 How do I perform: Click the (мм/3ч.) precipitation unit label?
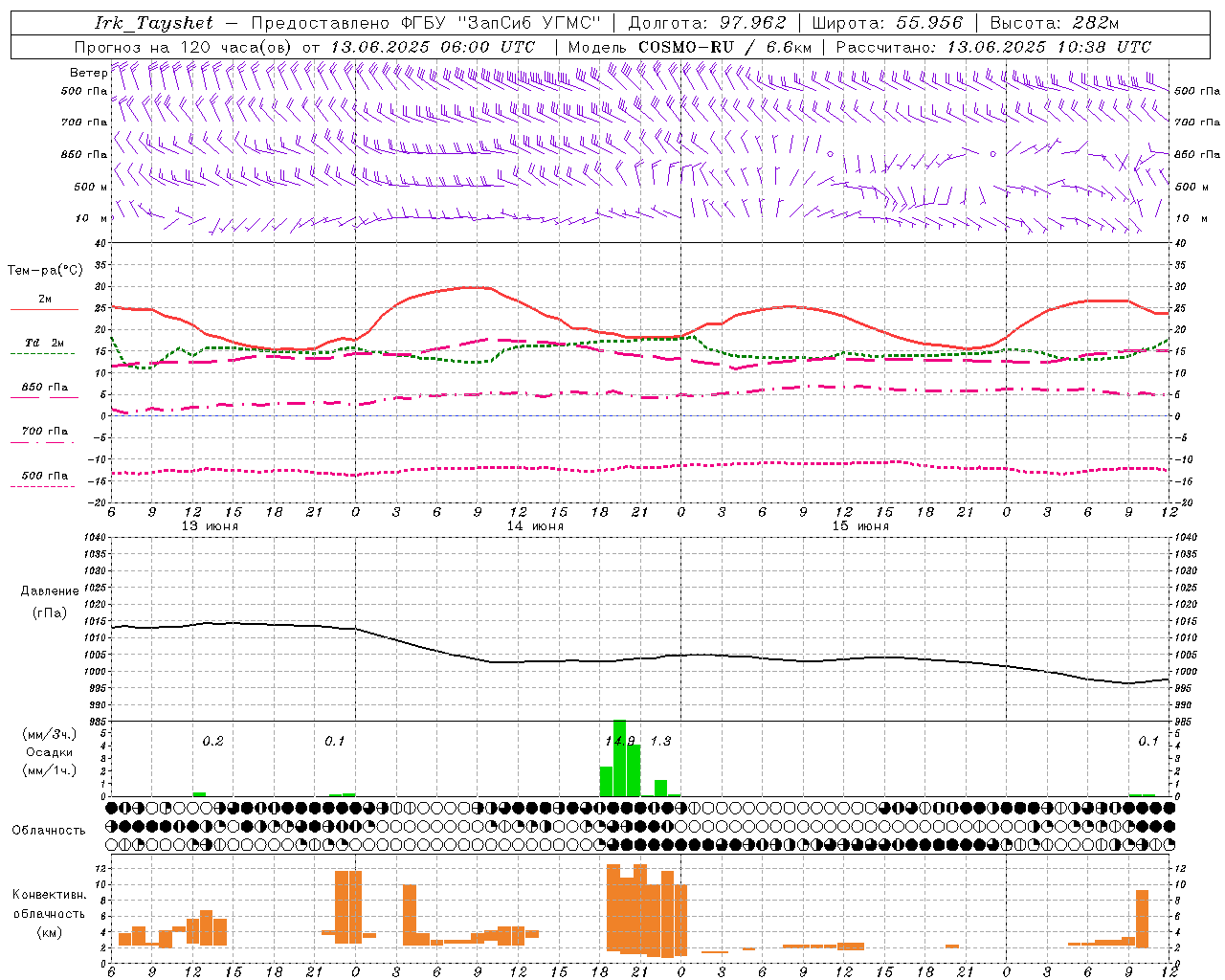point(50,734)
